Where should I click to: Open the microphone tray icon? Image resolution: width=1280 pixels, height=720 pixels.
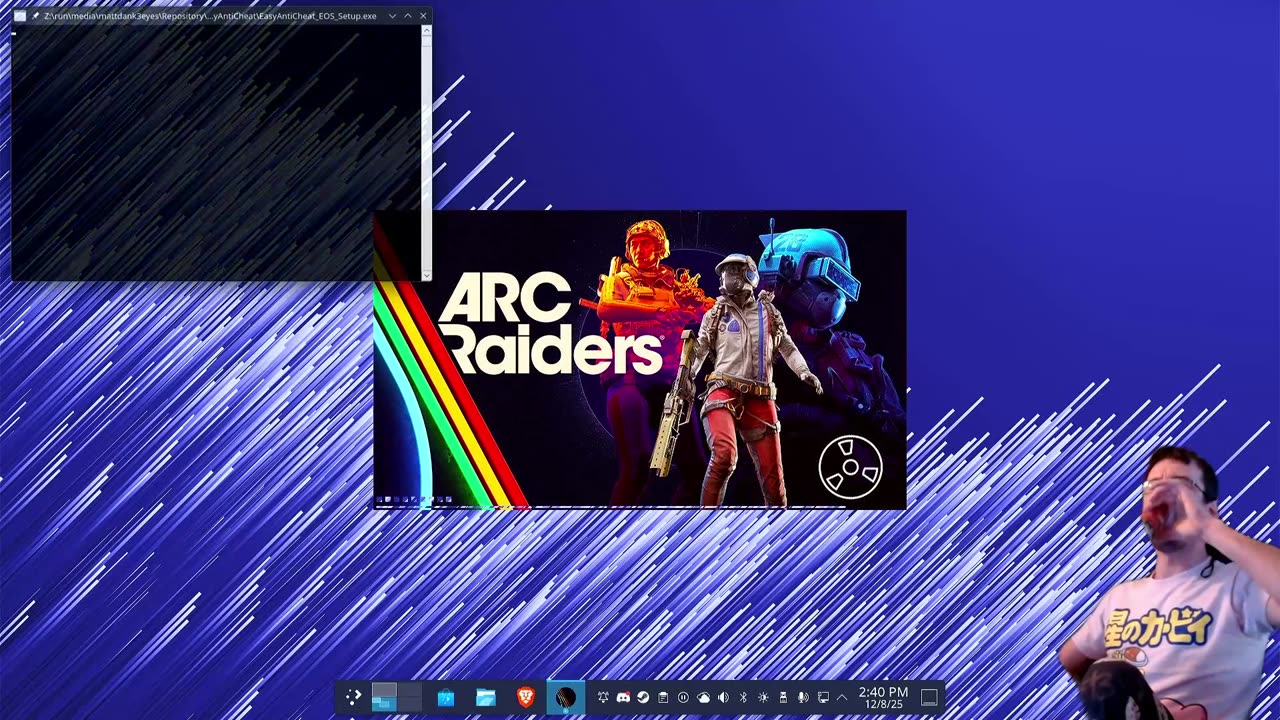(x=803, y=697)
